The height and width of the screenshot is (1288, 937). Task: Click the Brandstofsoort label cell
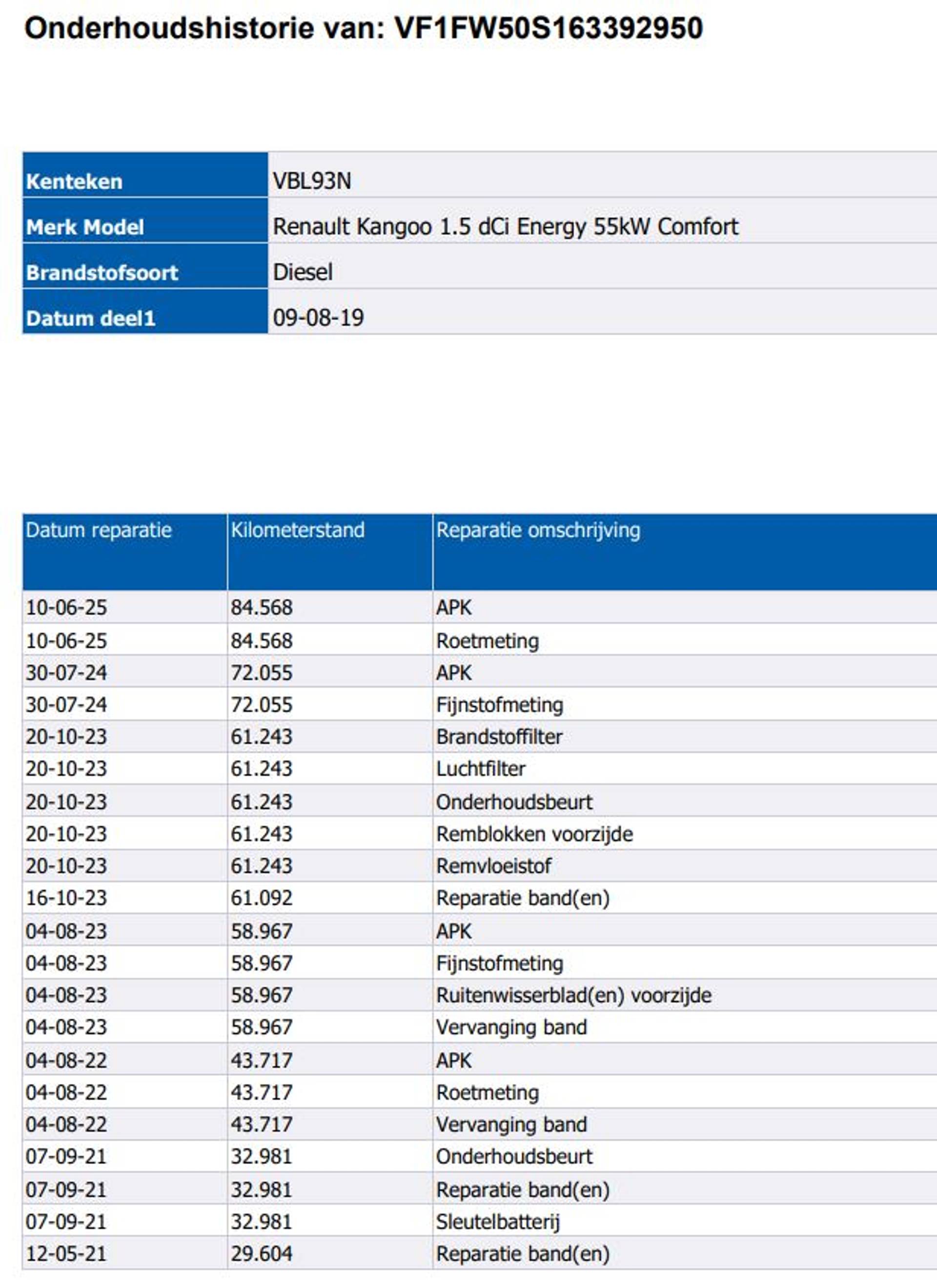102,273
